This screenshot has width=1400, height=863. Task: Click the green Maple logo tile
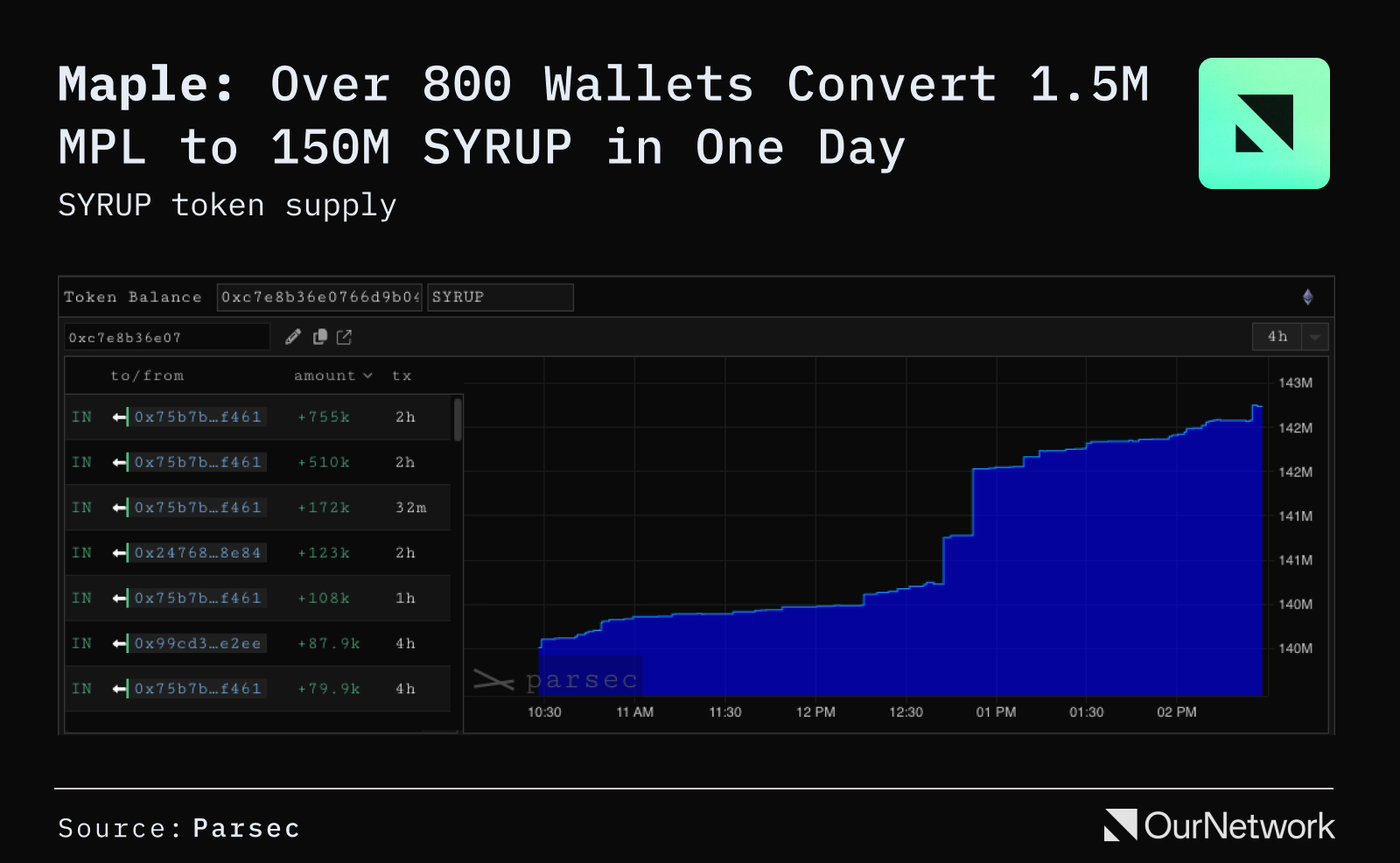[x=1263, y=123]
